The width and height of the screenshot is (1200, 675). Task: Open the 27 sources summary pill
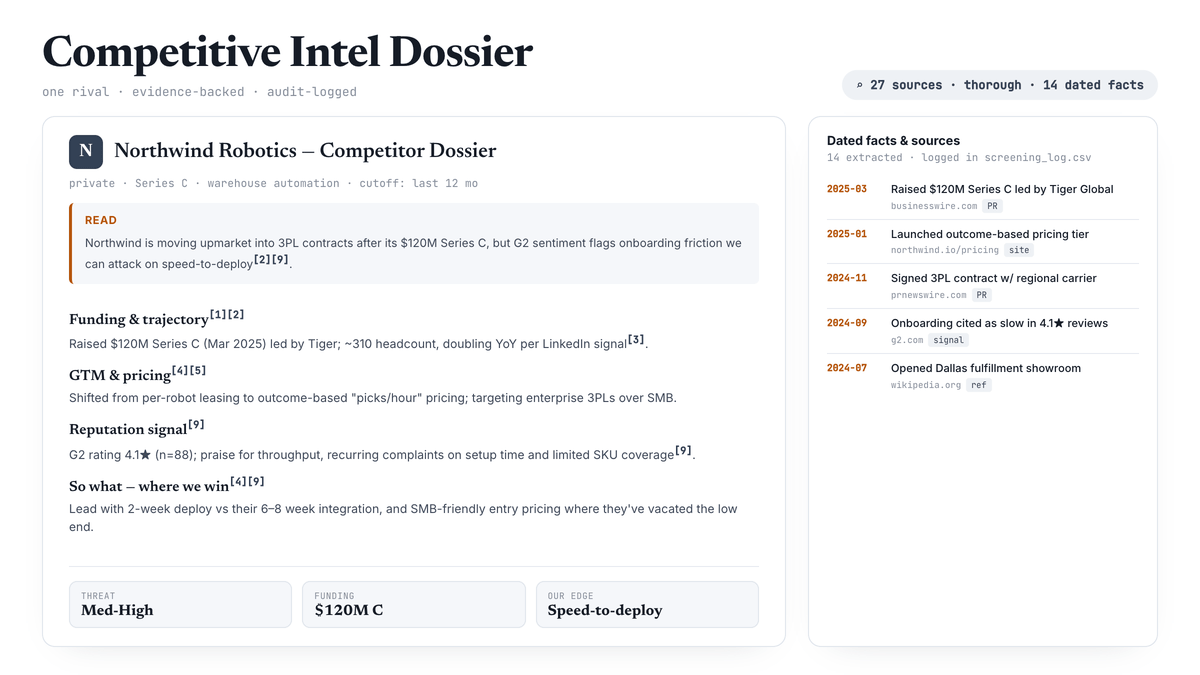(x=1000, y=85)
